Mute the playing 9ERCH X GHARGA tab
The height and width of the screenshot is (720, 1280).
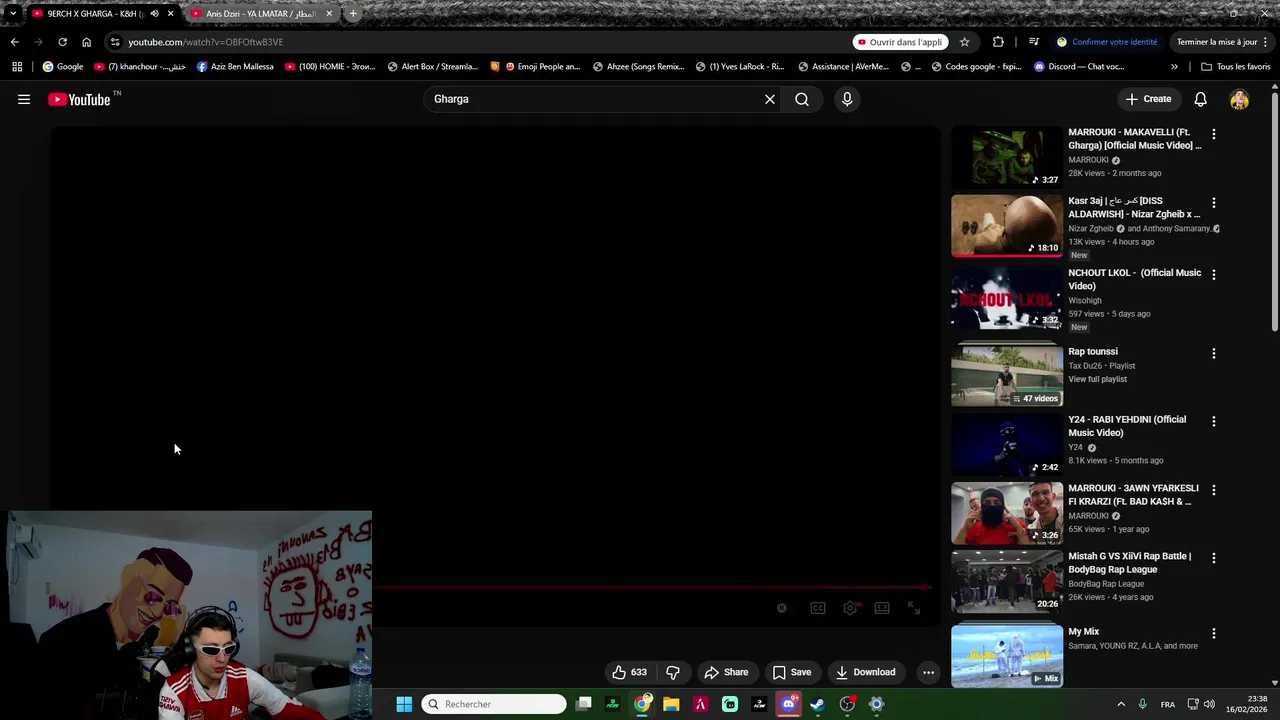pyautogui.click(x=154, y=14)
